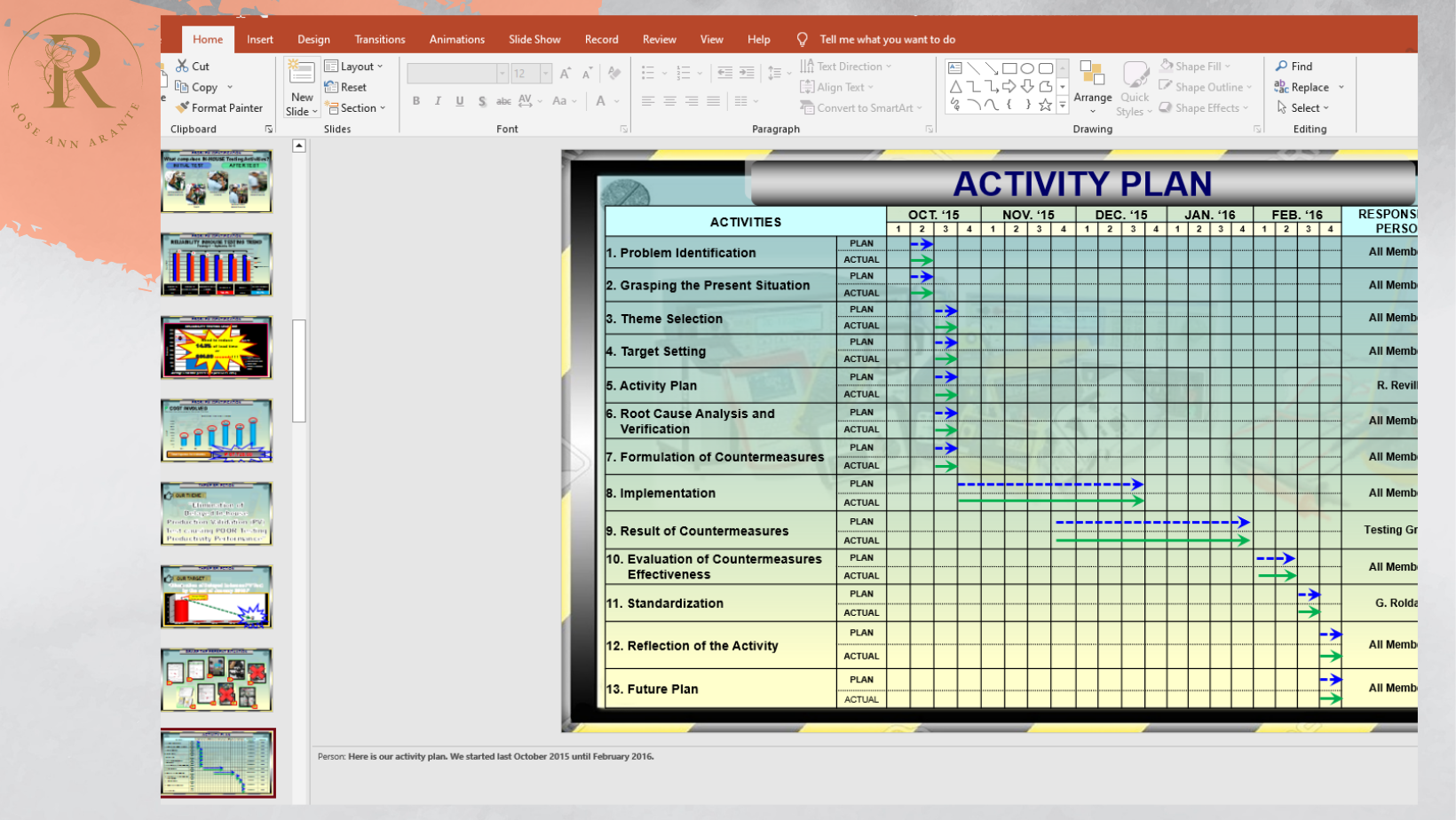Switch to the Review tab
Viewport: 1456px width, 820px height.
pos(660,40)
